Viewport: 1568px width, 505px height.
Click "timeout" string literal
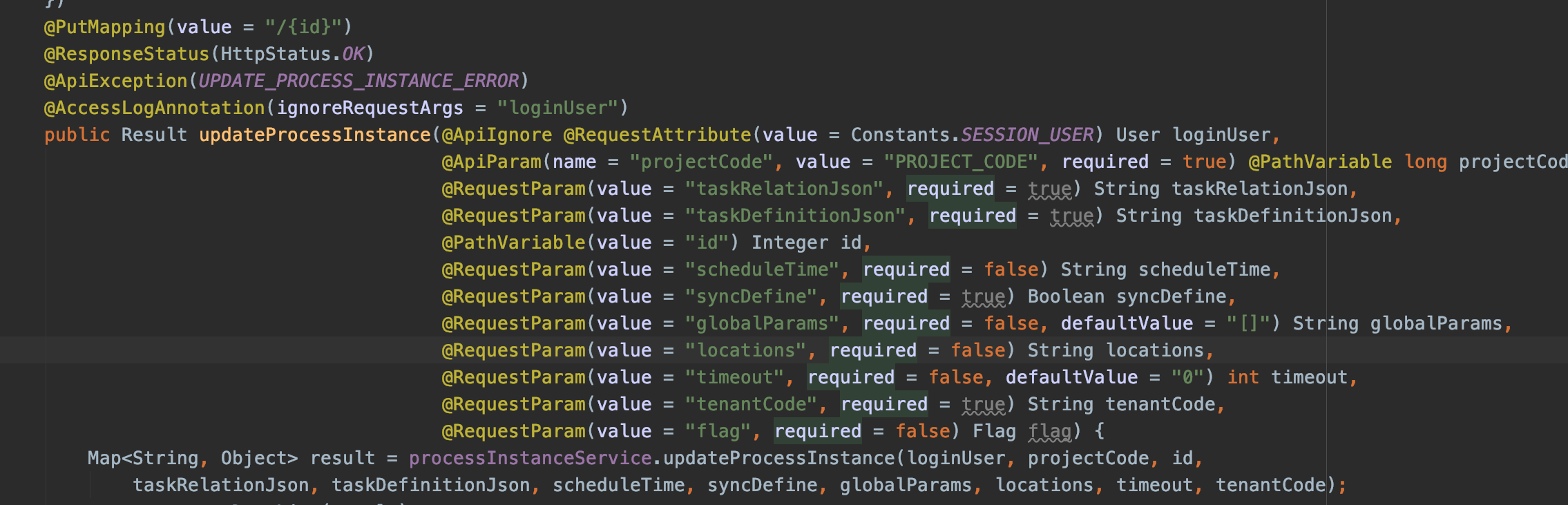click(735, 377)
